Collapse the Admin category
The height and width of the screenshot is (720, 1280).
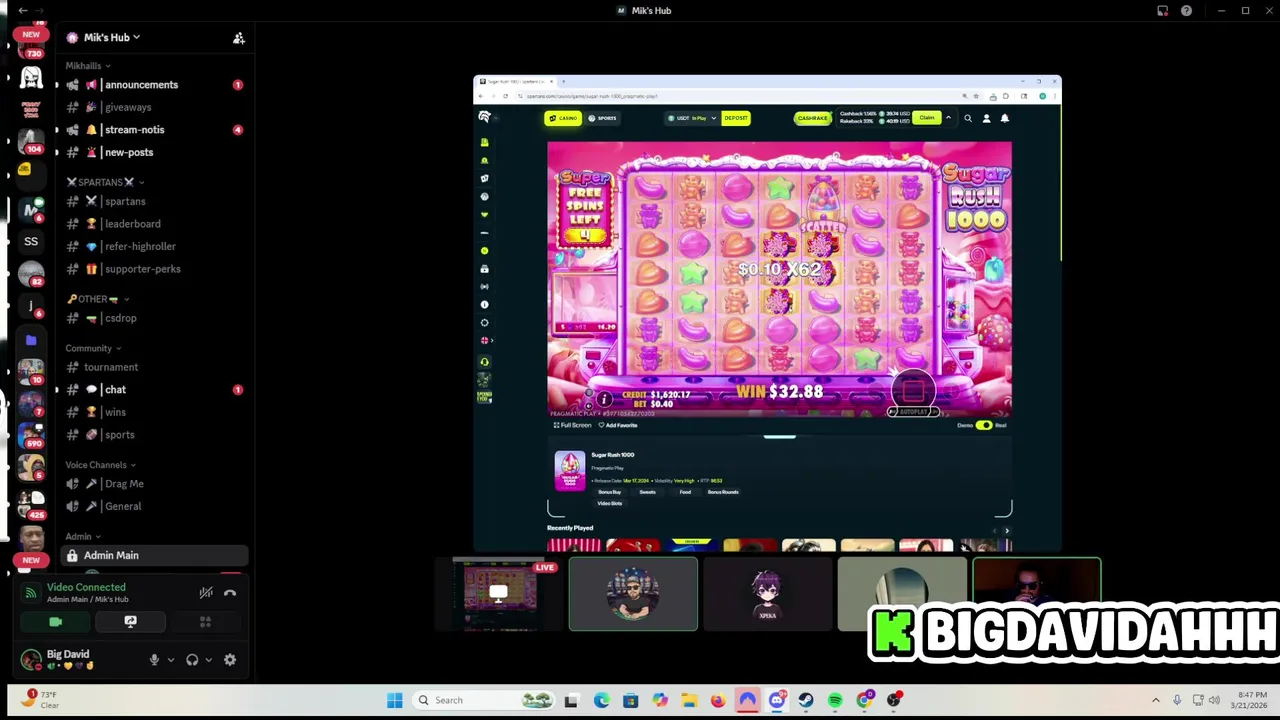[x=83, y=537]
